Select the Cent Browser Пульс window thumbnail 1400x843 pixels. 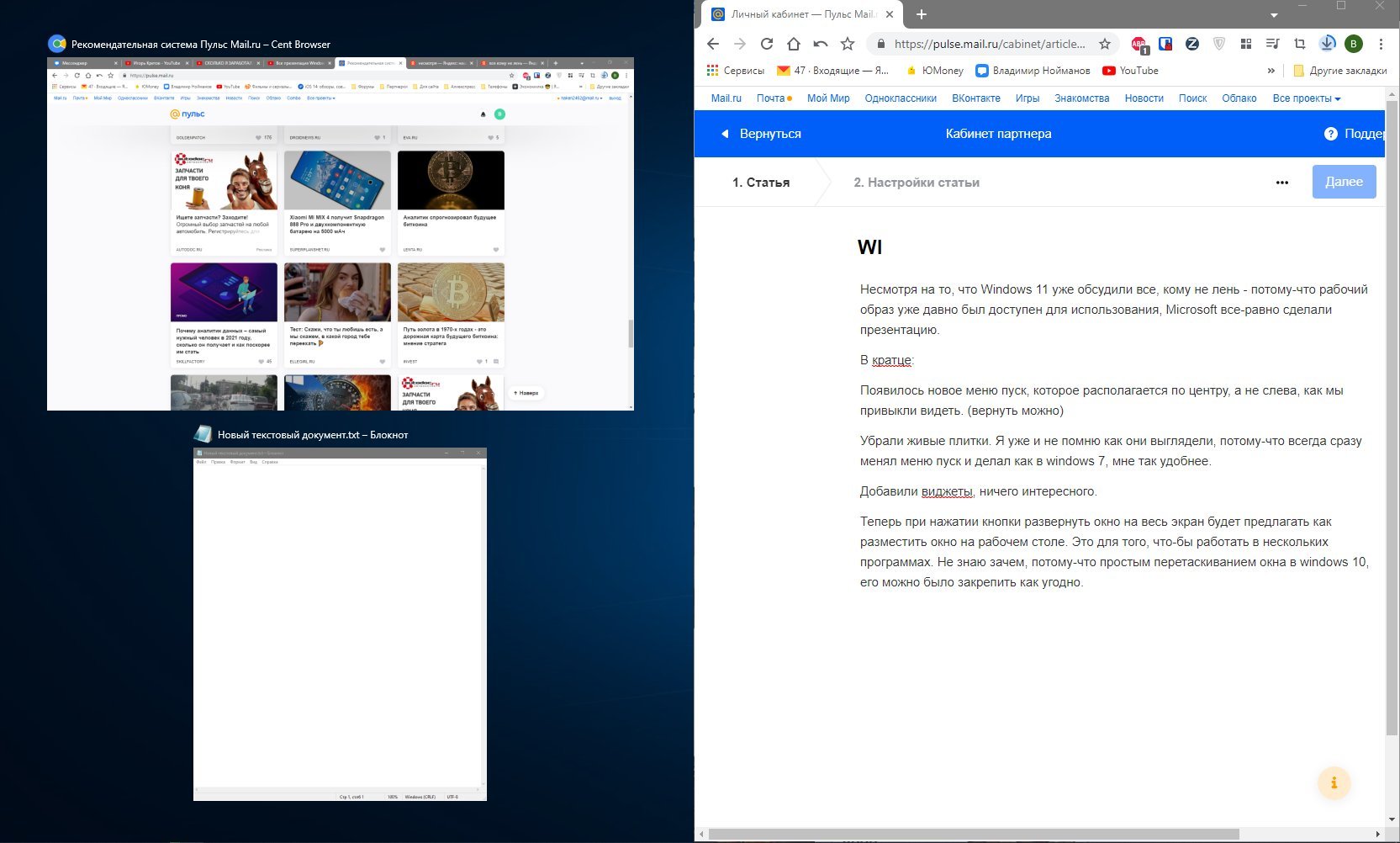point(341,234)
